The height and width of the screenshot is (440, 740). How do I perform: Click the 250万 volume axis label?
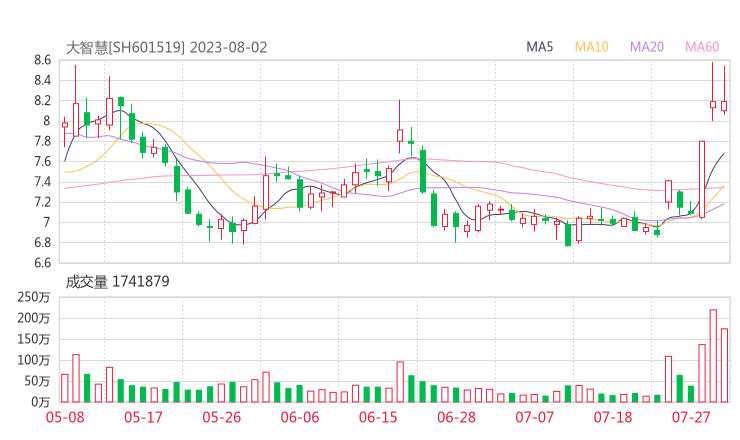tap(34, 297)
